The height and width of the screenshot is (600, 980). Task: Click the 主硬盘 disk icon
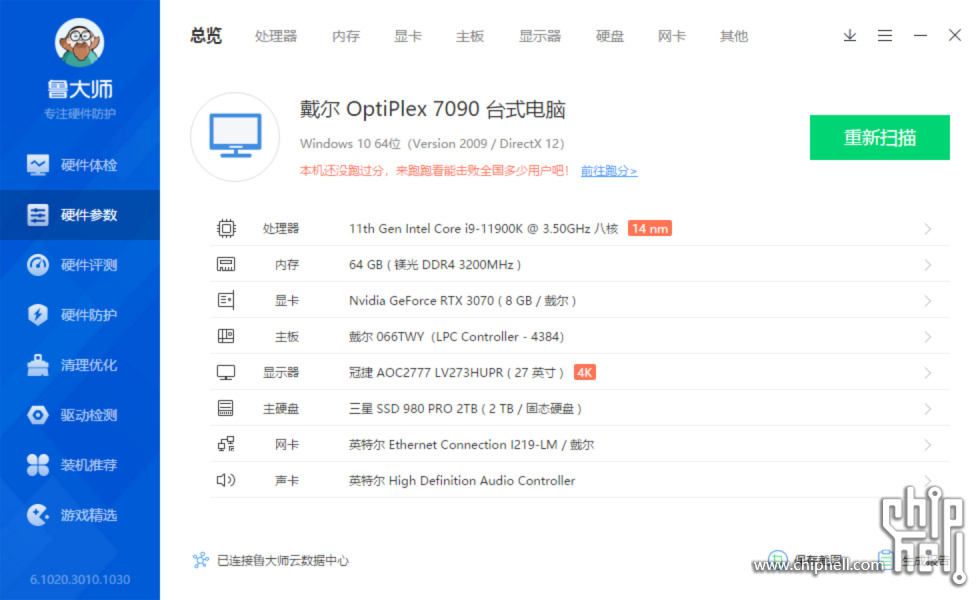pos(226,409)
